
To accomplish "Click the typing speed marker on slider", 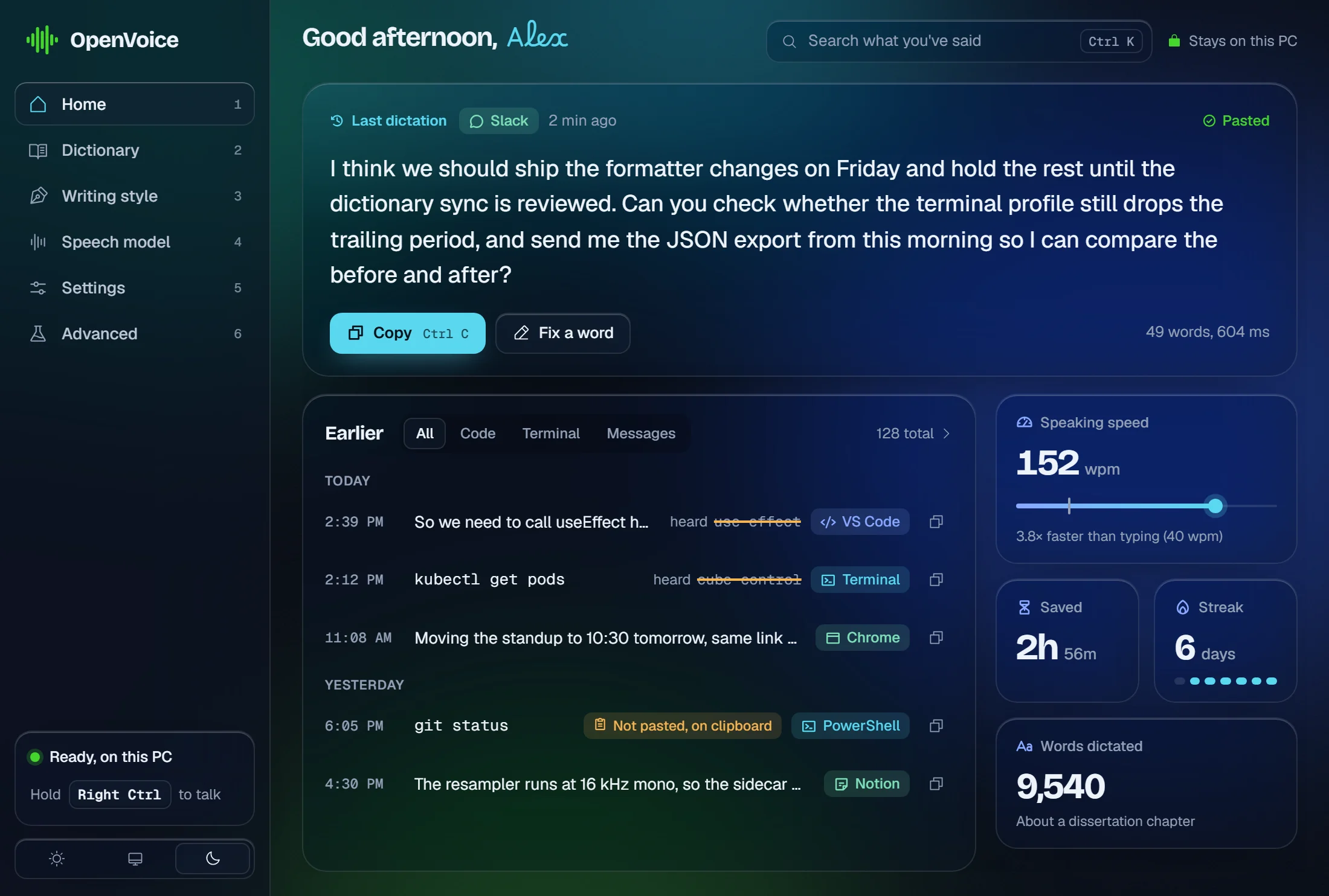I will (x=1069, y=506).
